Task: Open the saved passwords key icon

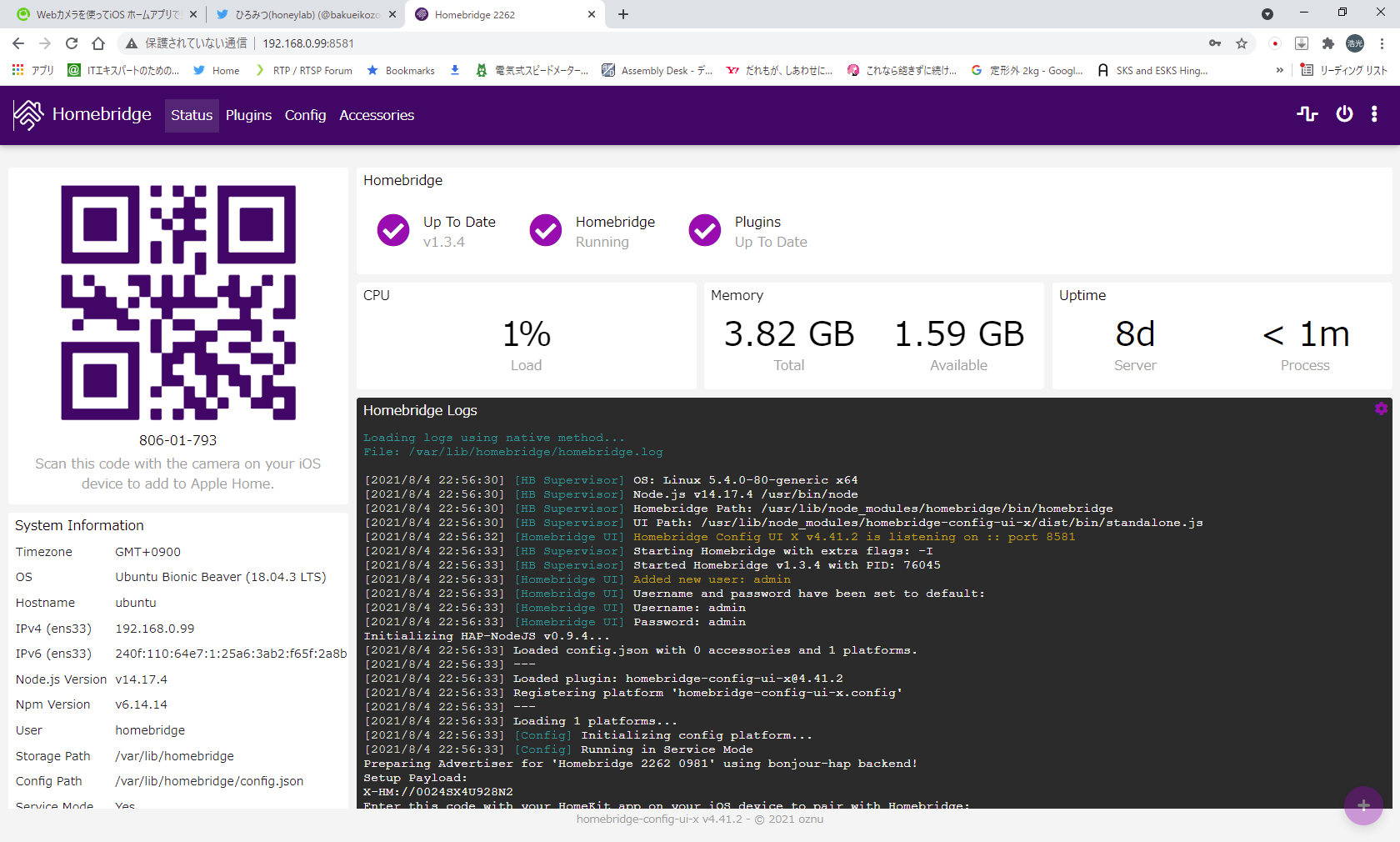Action: [1215, 43]
